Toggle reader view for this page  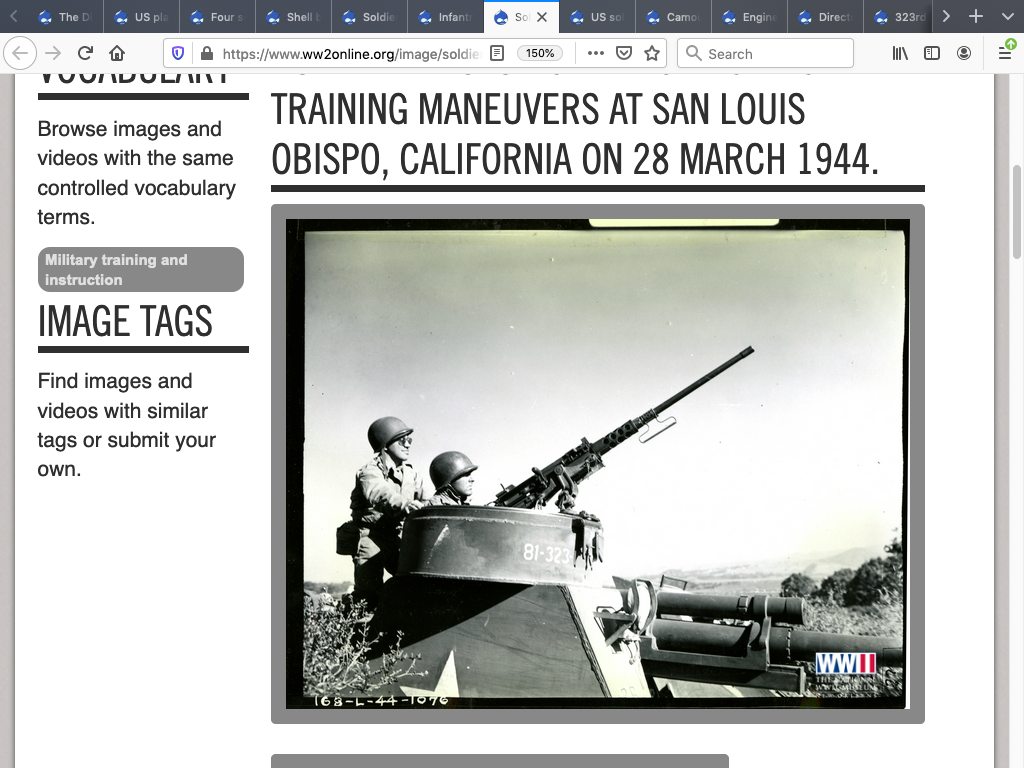[x=497, y=53]
